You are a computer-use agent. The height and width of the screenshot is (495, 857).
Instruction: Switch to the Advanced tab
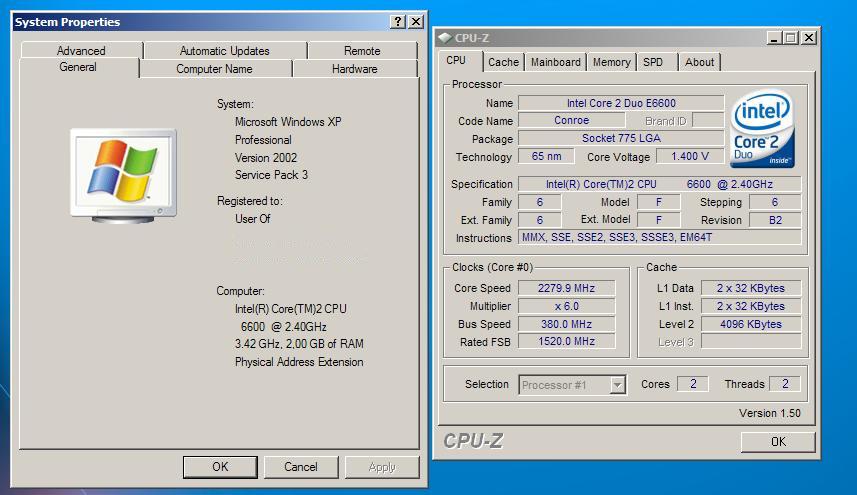click(x=81, y=51)
